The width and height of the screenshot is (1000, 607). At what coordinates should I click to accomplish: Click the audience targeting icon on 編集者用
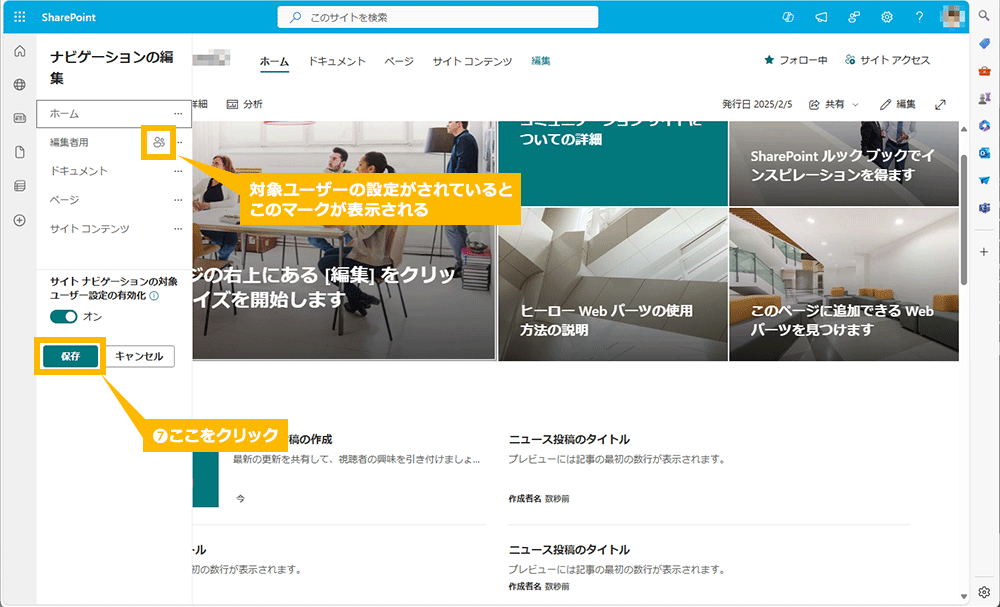click(x=159, y=142)
